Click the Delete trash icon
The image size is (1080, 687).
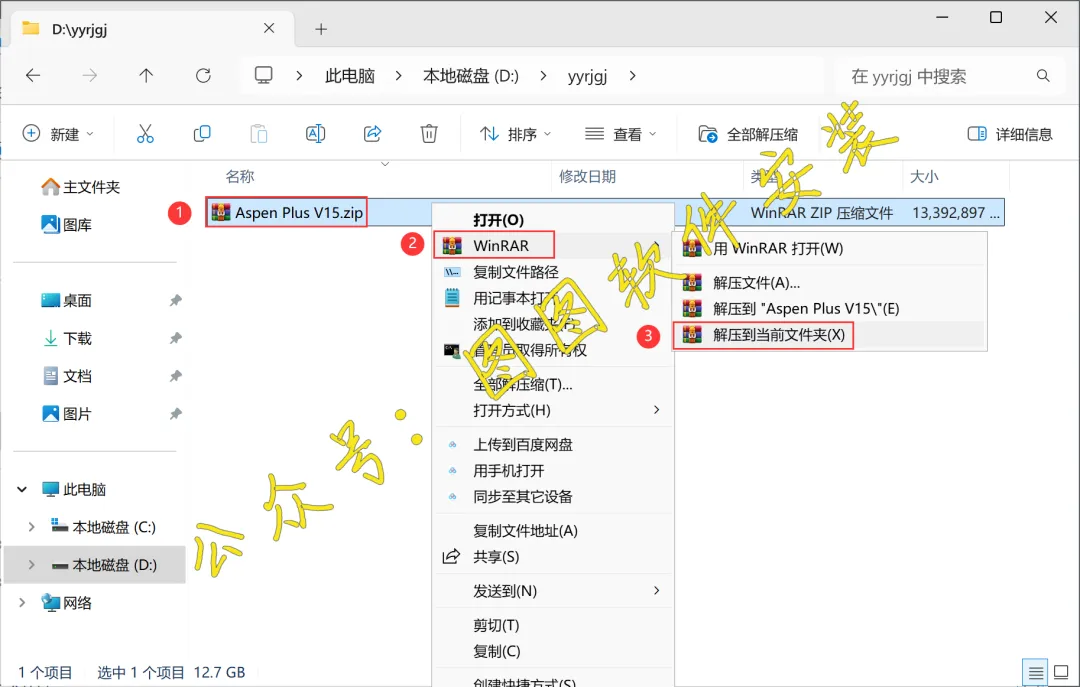[429, 134]
